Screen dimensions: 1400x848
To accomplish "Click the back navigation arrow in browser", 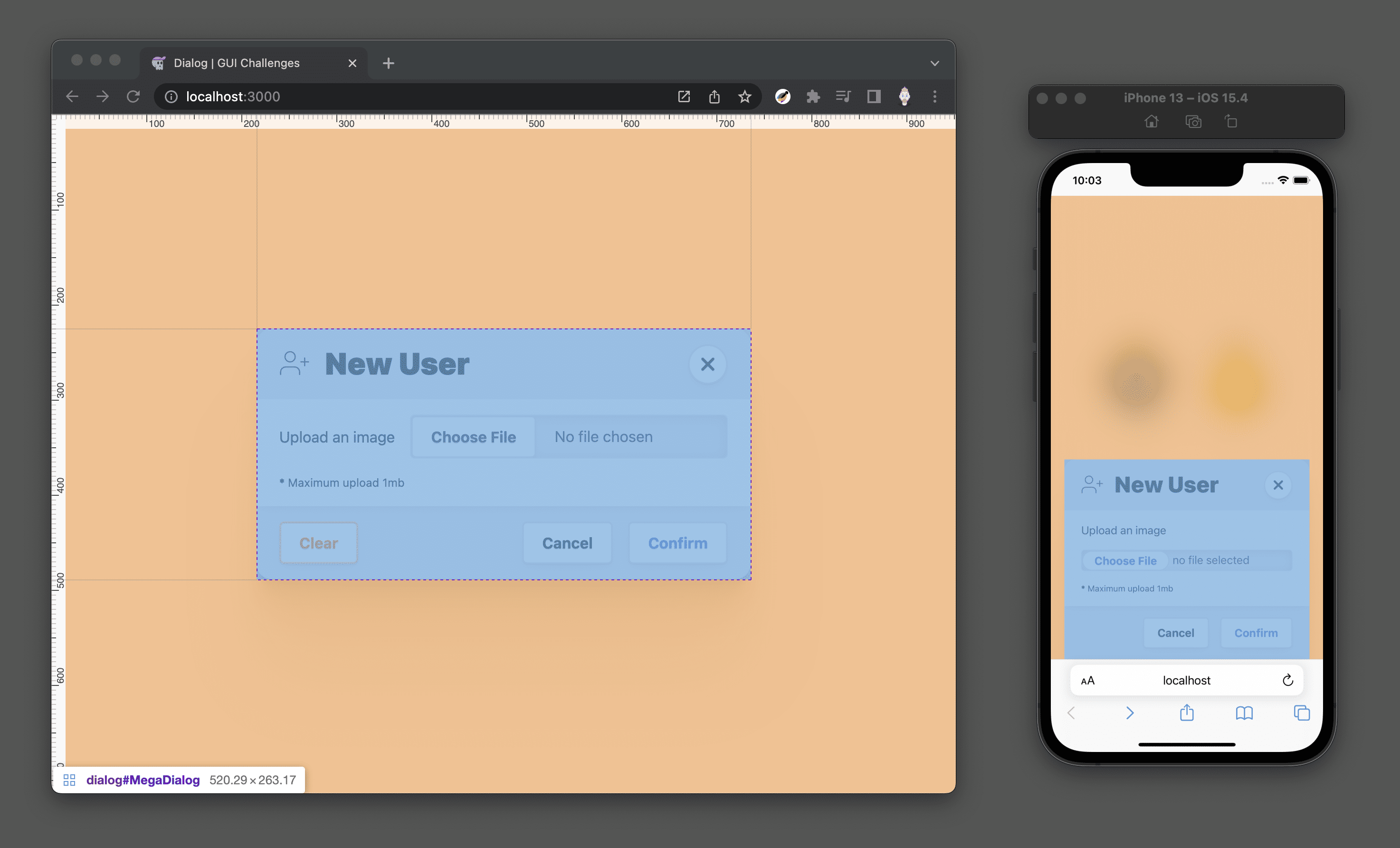I will click(x=71, y=96).
